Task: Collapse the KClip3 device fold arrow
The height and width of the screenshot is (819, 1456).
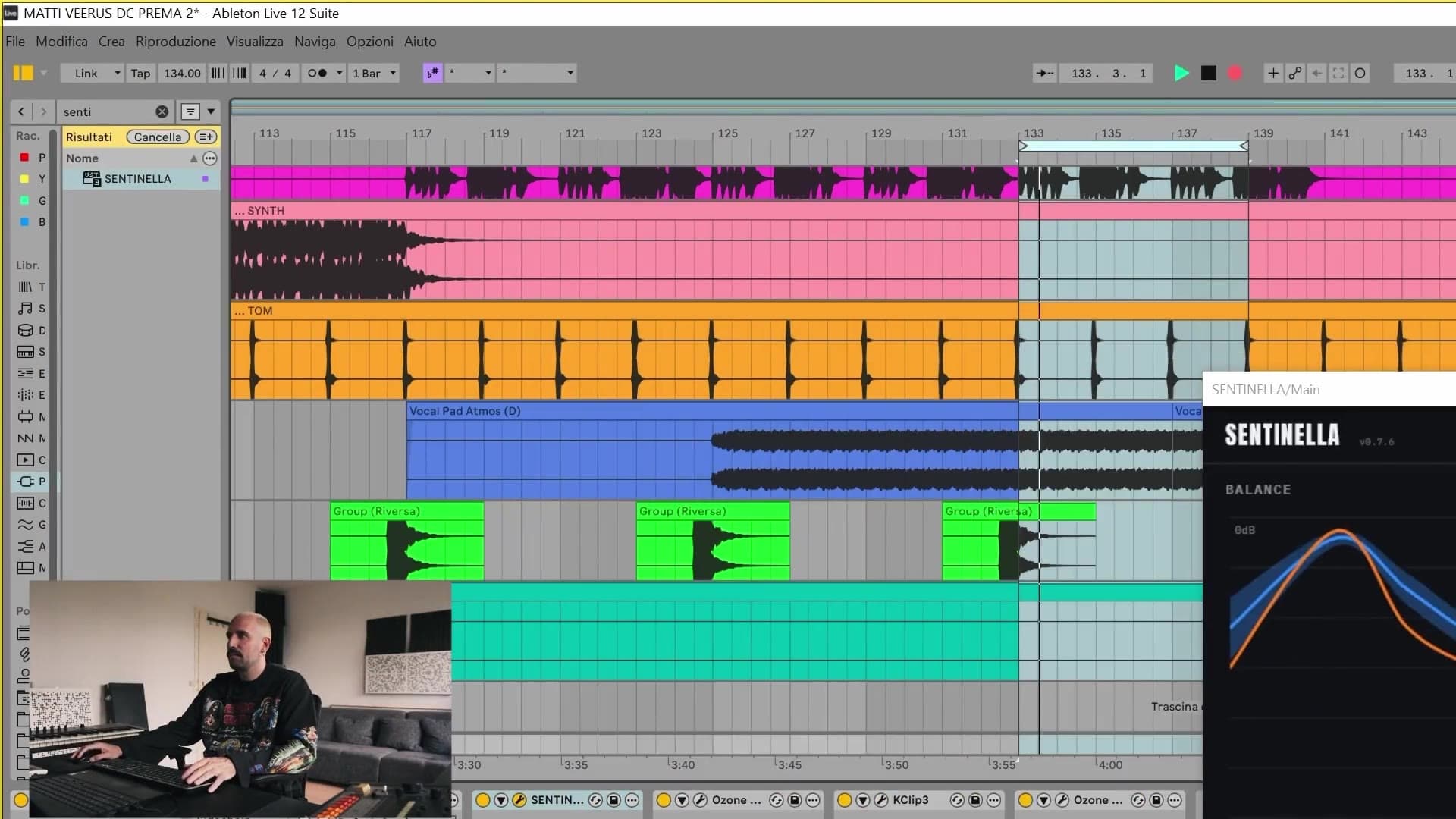Action: pyautogui.click(x=863, y=800)
